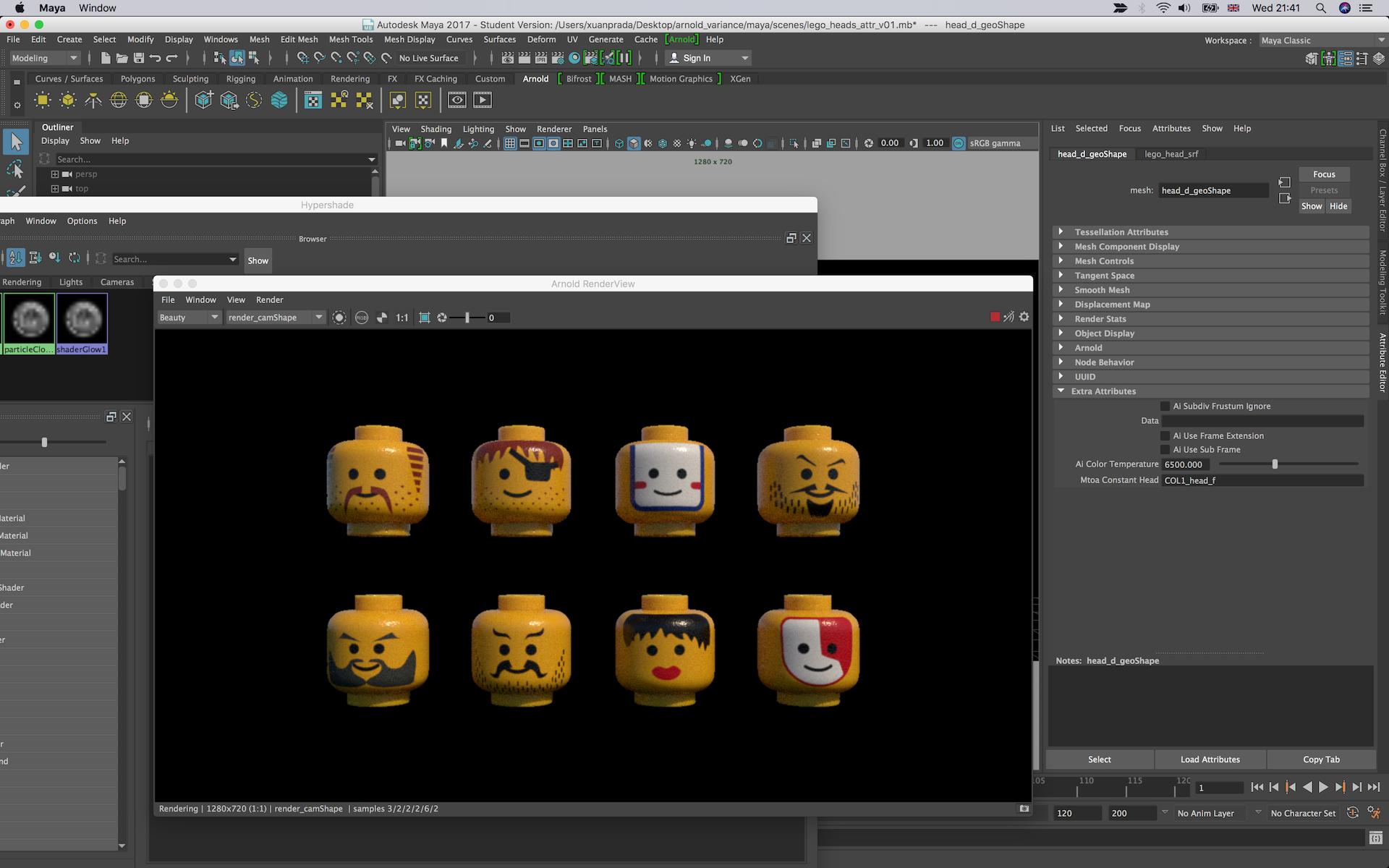The image size is (1389, 868).
Task: Enable Ai Use Sub Frame checkbox
Action: 1165,450
